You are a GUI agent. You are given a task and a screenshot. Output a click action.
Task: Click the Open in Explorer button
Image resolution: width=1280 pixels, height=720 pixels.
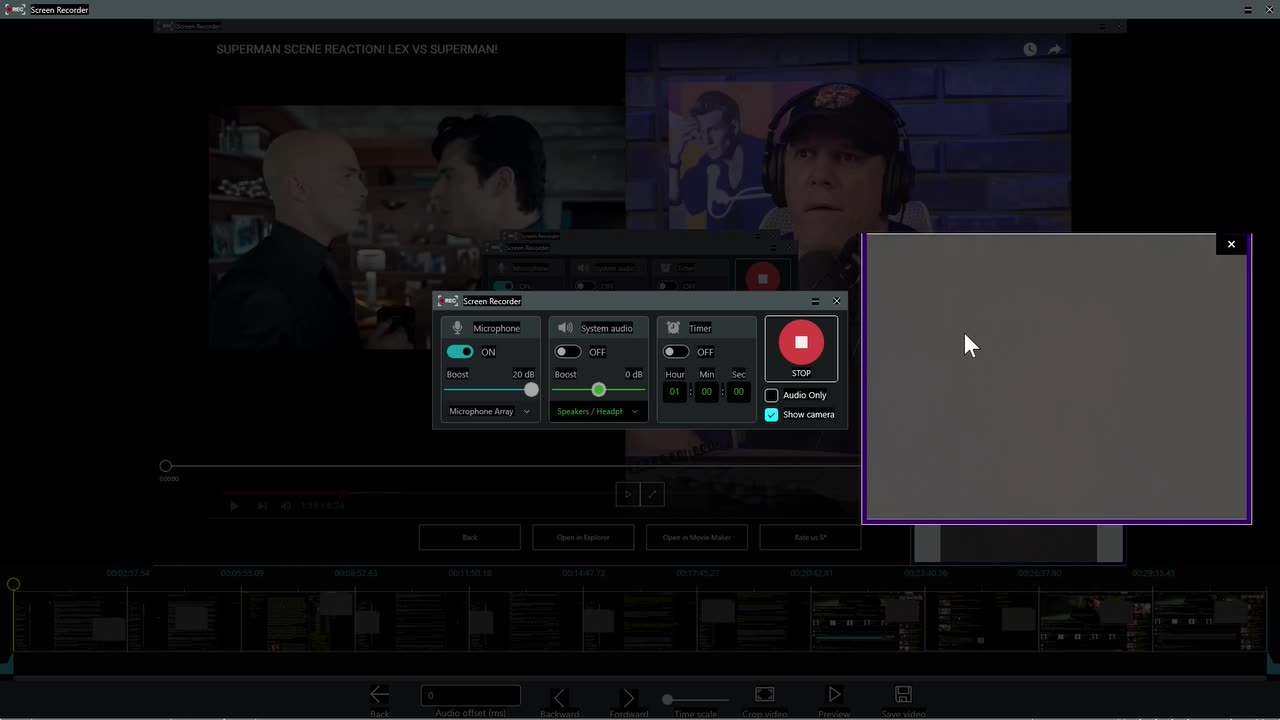(583, 537)
